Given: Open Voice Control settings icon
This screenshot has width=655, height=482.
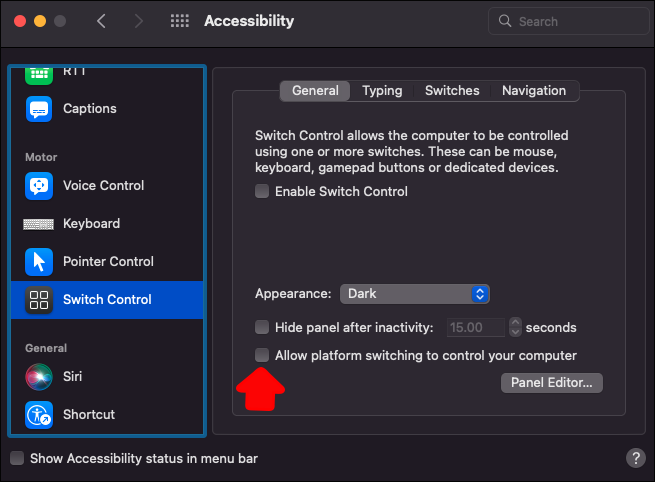Looking at the screenshot, I should (x=39, y=186).
